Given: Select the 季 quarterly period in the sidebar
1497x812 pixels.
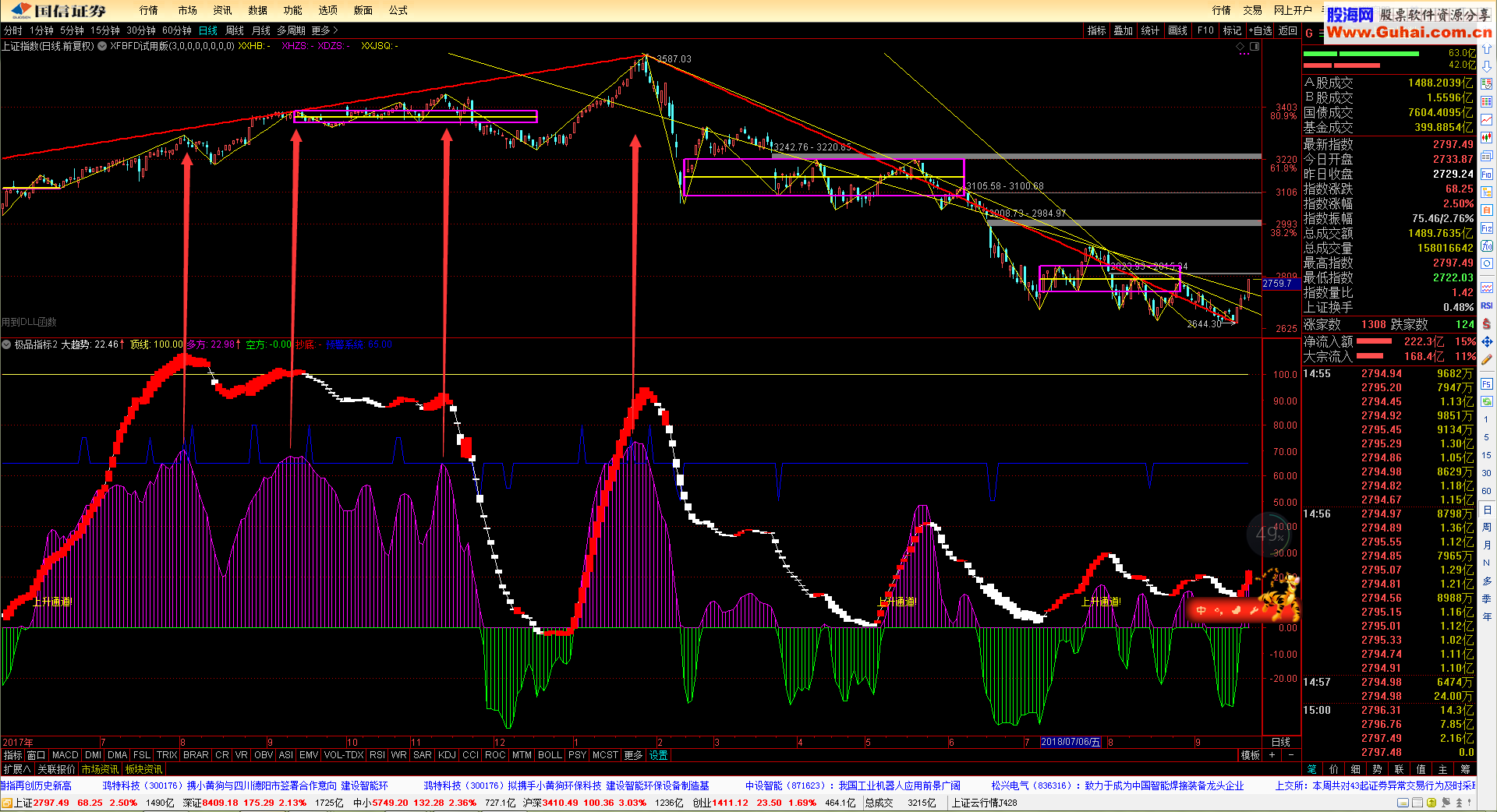Looking at the screenshot, I should tap(1486, 599).
